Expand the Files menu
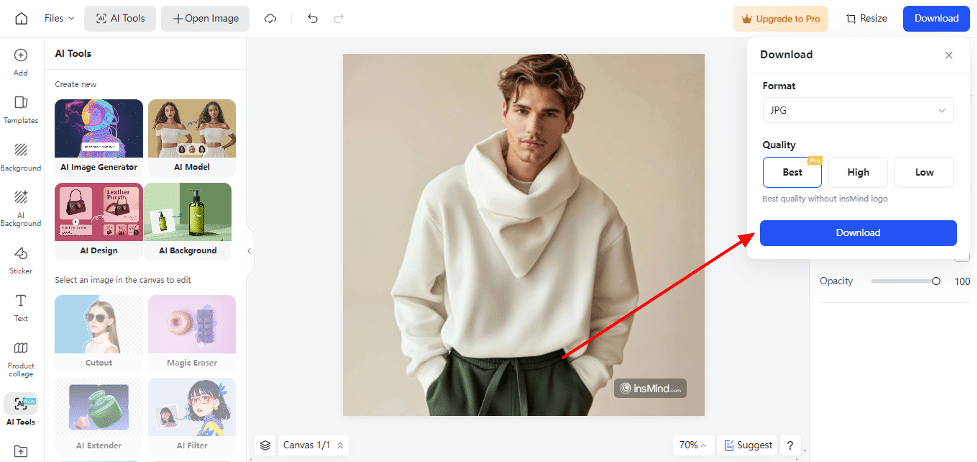Screen dimensions: 977x462 point(59,19)
